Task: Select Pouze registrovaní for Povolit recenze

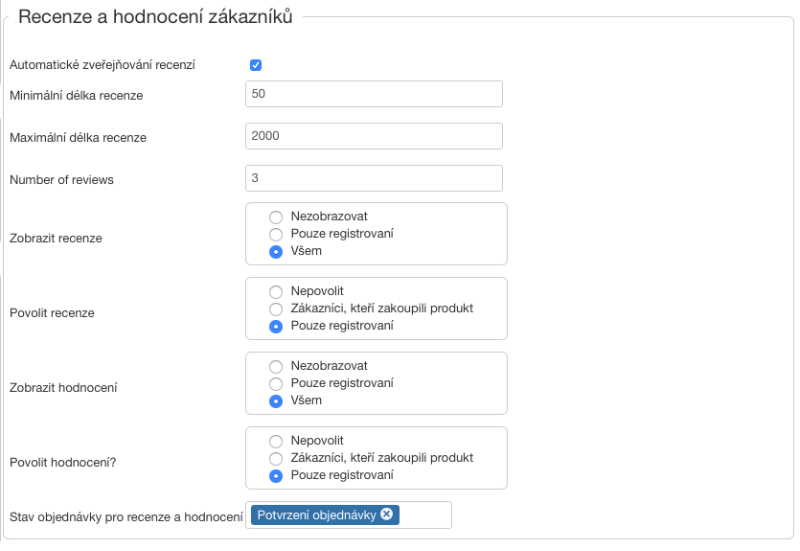Action: 276,326
